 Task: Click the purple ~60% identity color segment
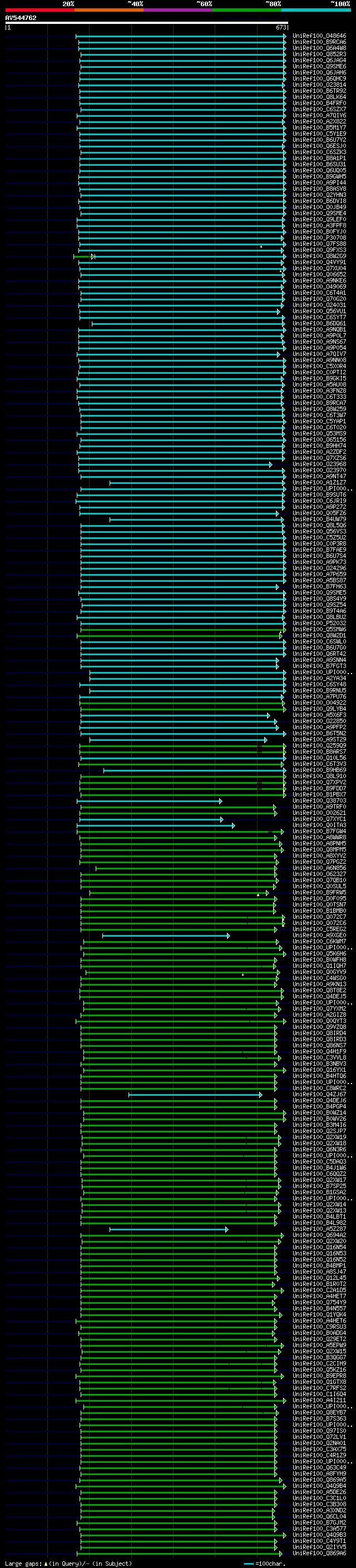[177, 10]
